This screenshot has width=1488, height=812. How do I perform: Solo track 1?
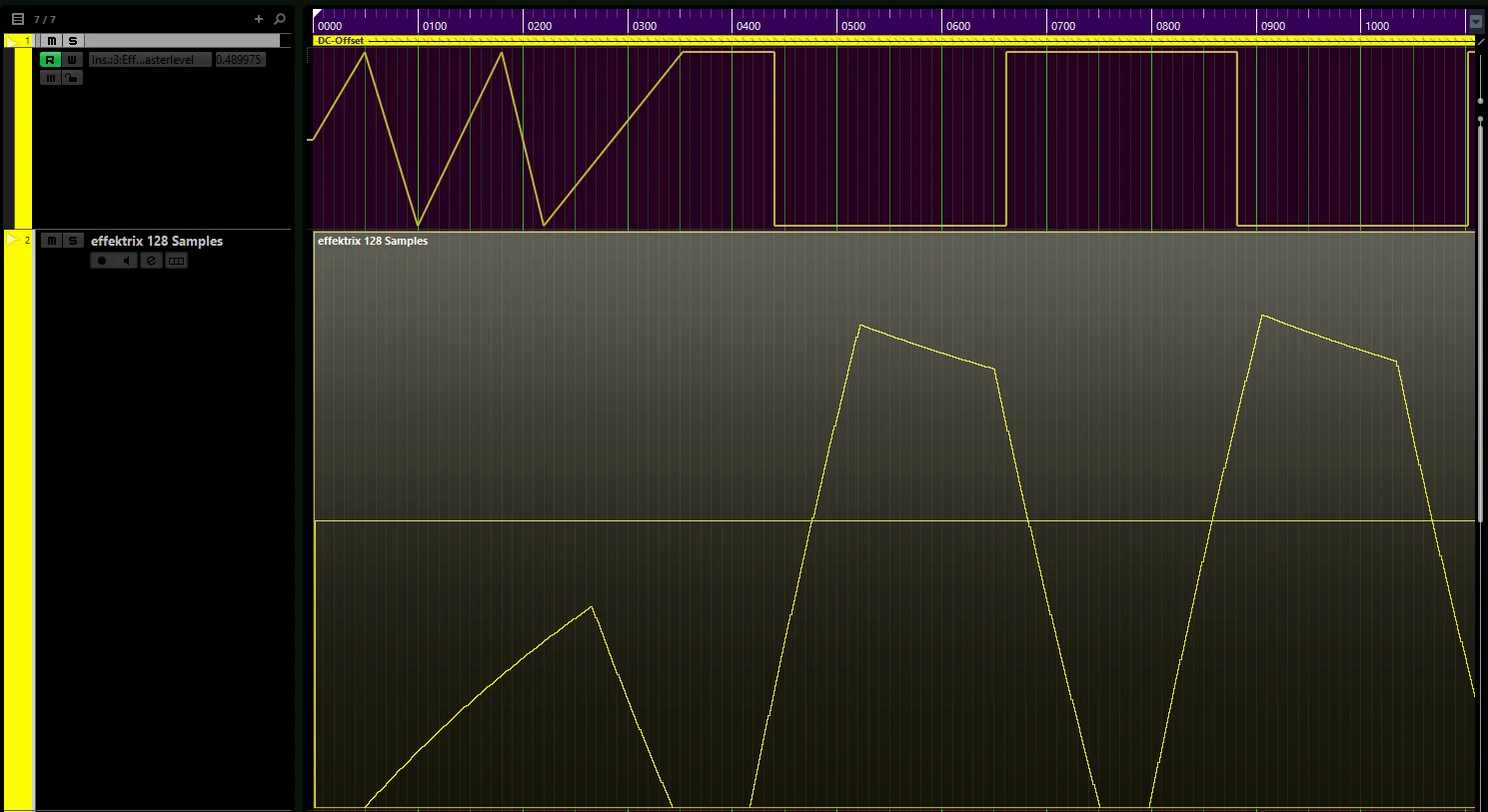[72, 41]
